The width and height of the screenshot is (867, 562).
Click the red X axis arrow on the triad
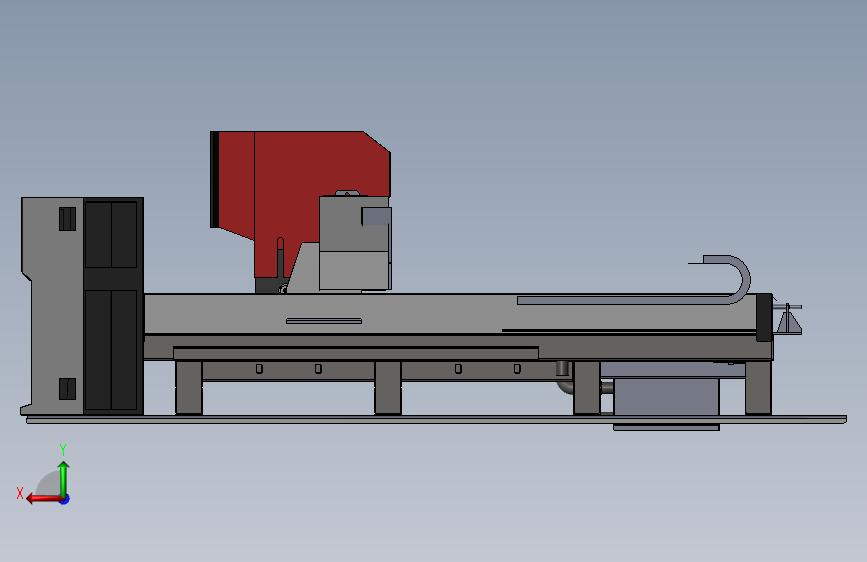tap(44, 499)
